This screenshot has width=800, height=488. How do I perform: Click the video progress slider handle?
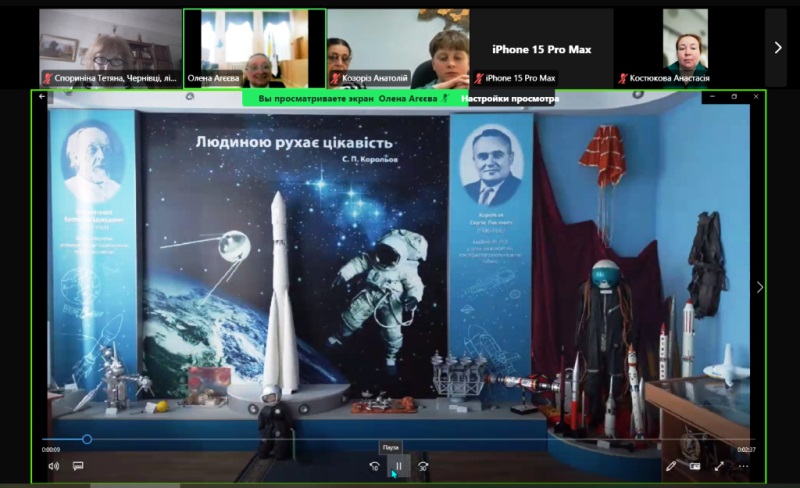point(87,439)
